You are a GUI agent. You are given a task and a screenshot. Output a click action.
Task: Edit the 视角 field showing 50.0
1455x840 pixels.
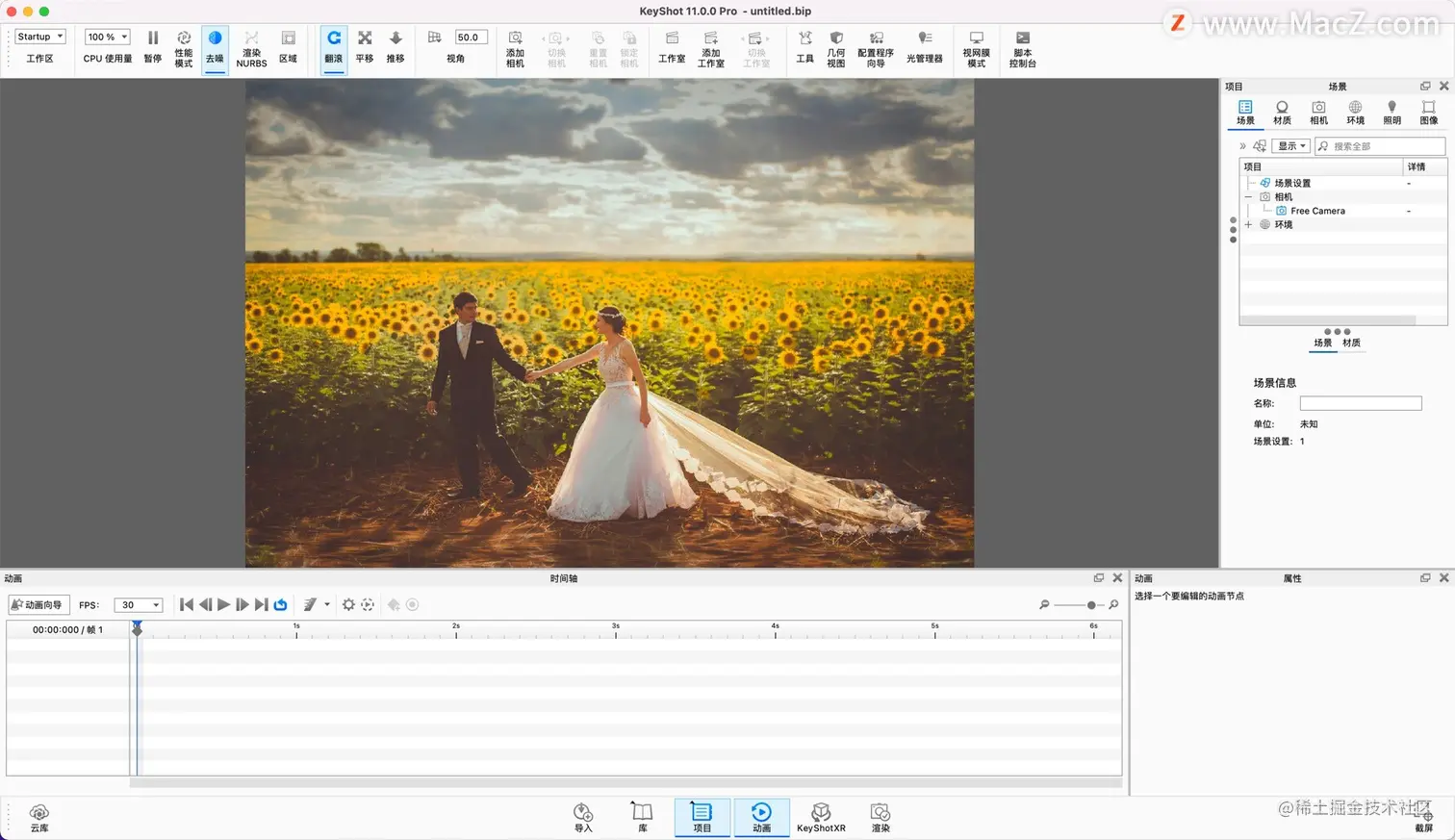click(472, 38)
